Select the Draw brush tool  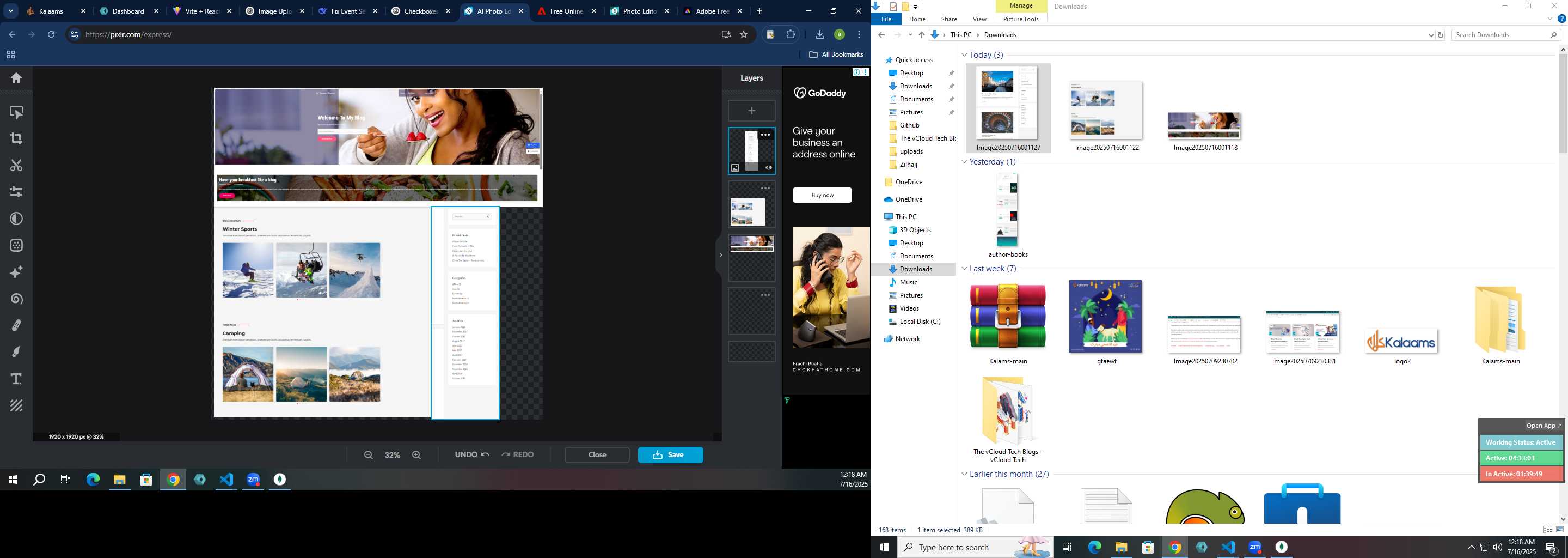click(16, 352)
